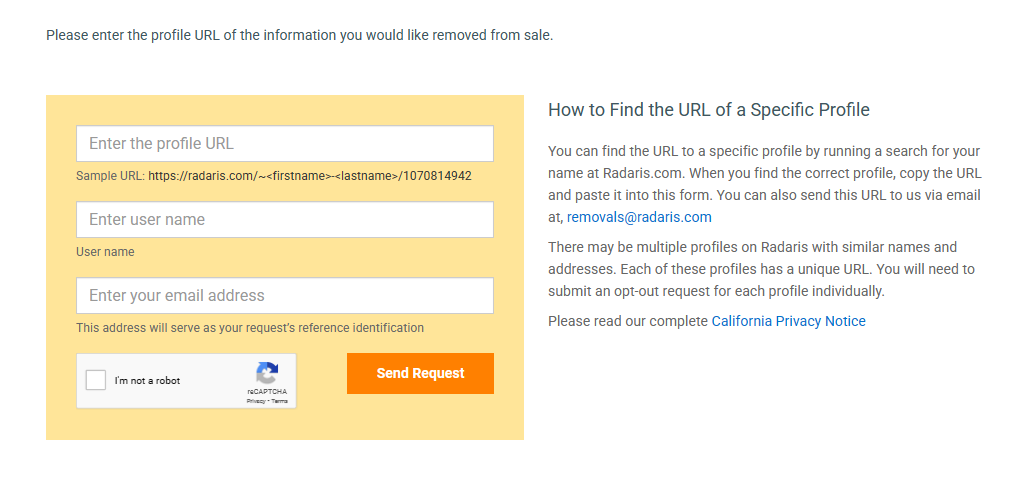
Task: Click the reference identification hint text
Action: [x=250, y=328]
